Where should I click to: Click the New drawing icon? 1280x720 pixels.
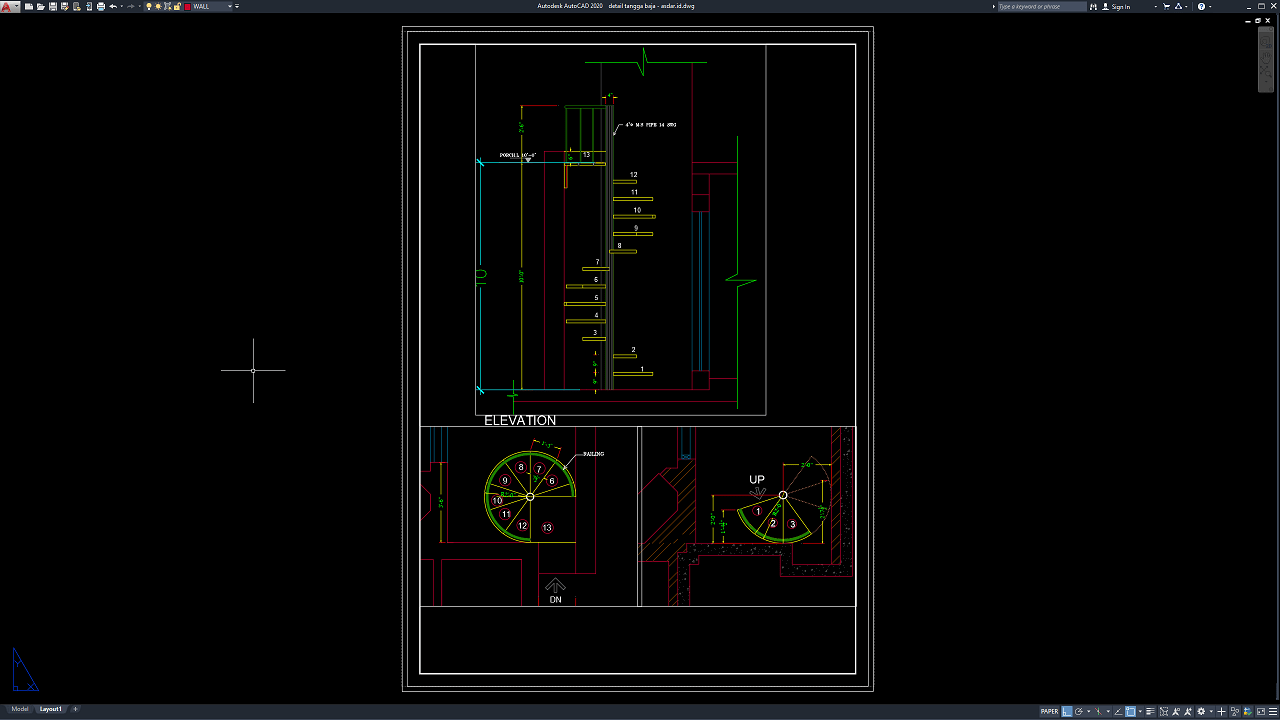coord(29,6)
